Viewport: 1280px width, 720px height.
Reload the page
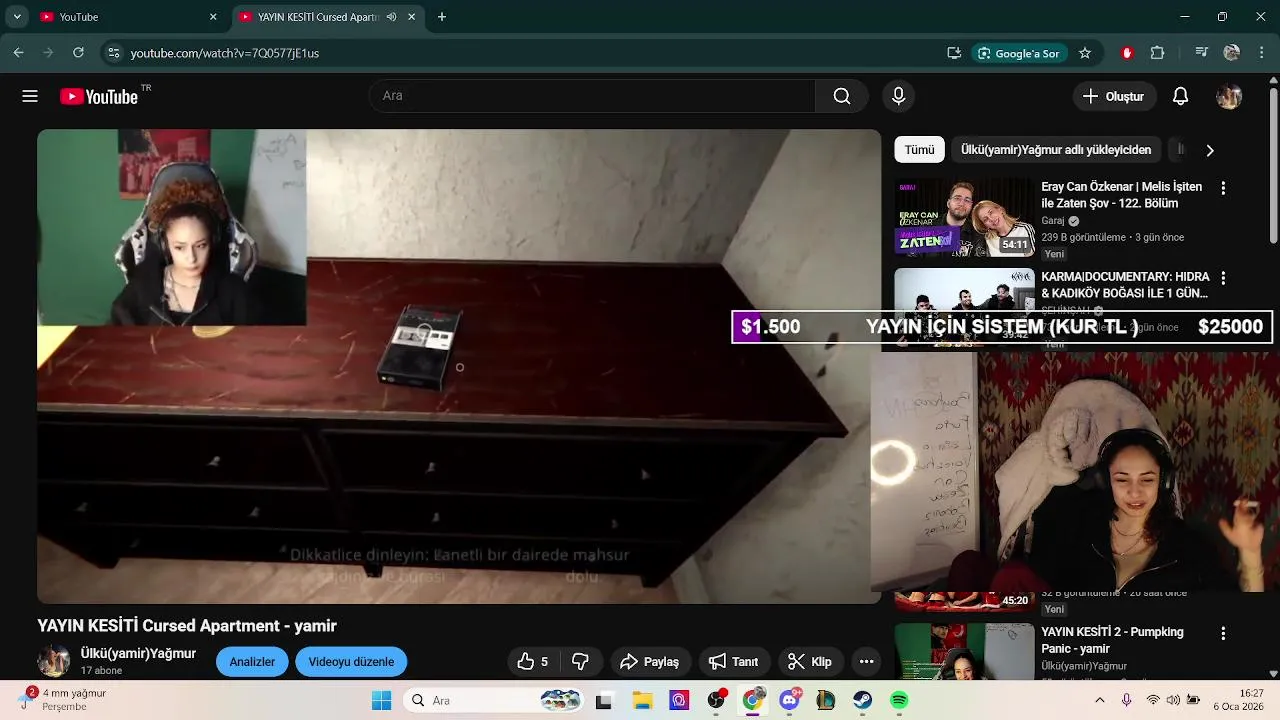78,53
